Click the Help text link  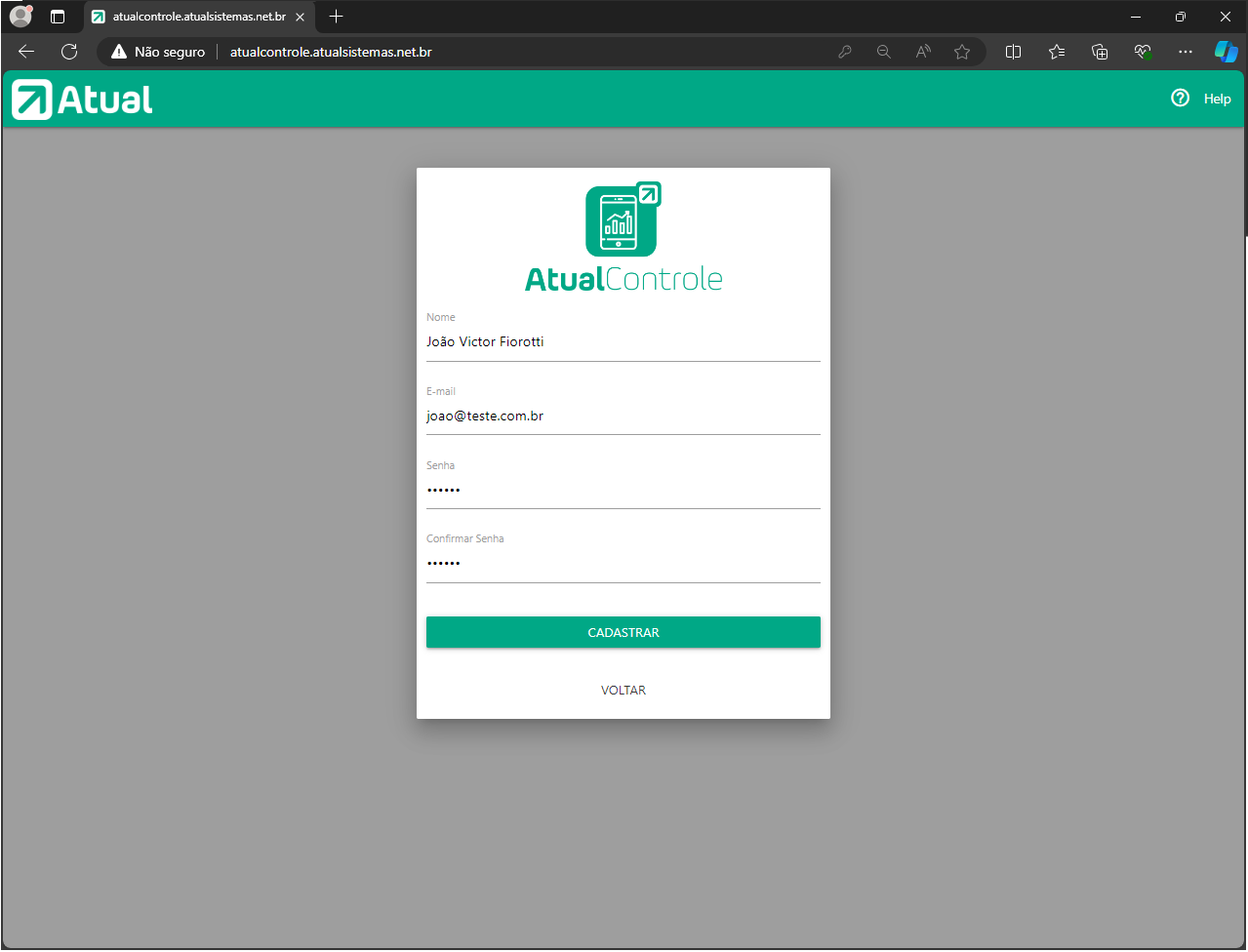pyautogui.click(x=1217, y=99)
